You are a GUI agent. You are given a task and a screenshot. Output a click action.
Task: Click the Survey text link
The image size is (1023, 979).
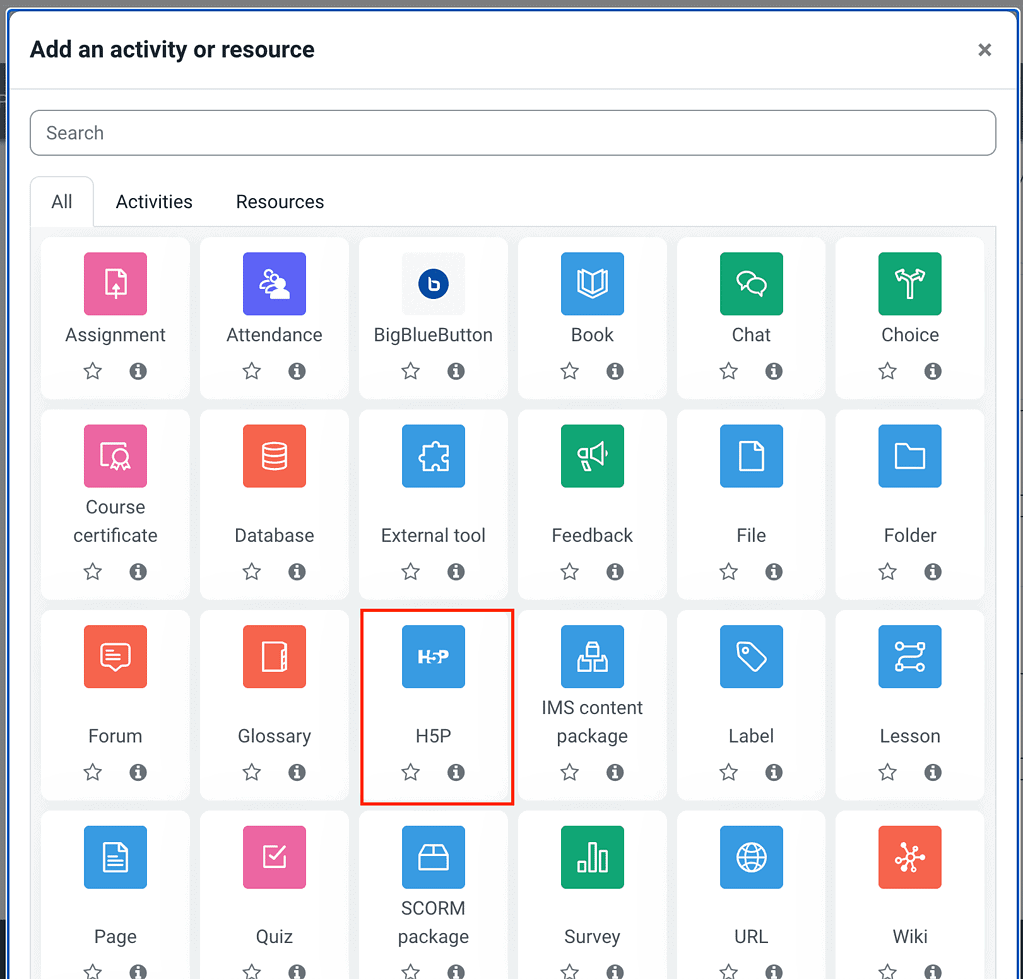[x=592, y=937]
